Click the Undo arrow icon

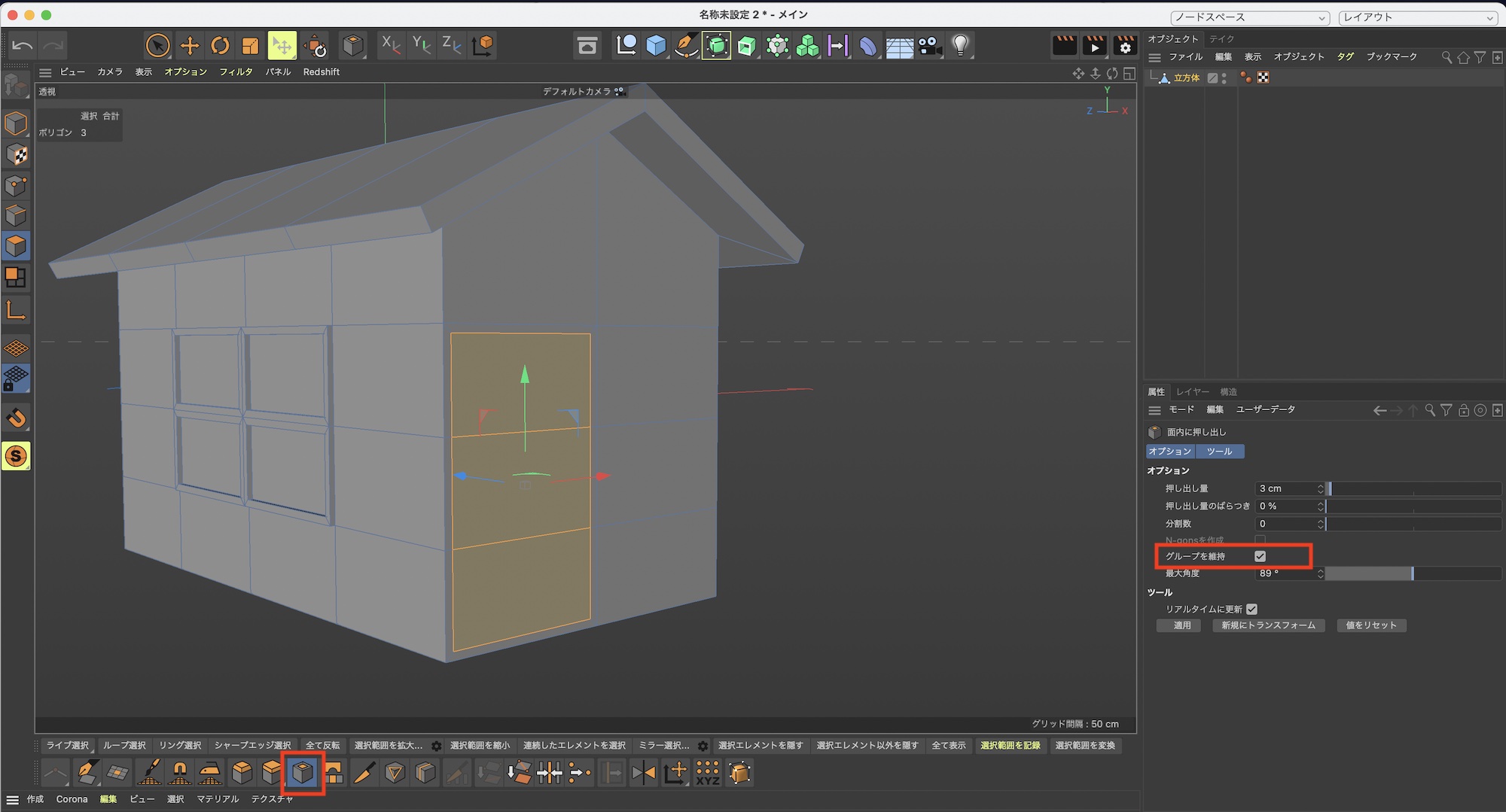pos(23,46)
